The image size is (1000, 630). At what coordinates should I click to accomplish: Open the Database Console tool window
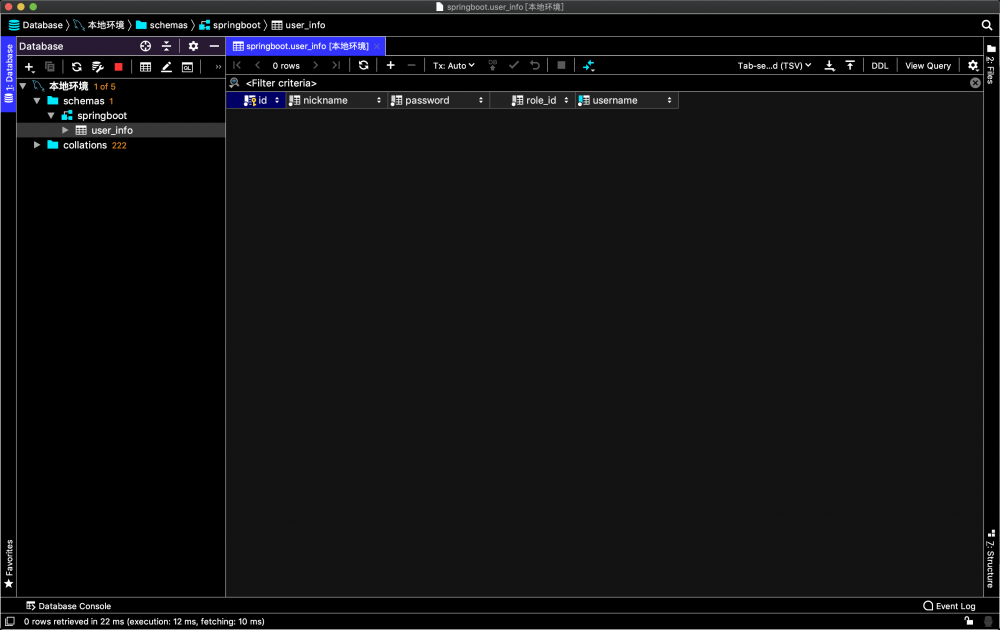[x=68, y=606]
